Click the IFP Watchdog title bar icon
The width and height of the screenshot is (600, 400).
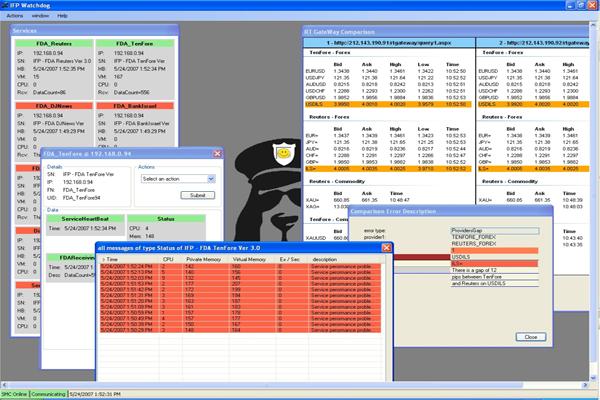[4, 5]
